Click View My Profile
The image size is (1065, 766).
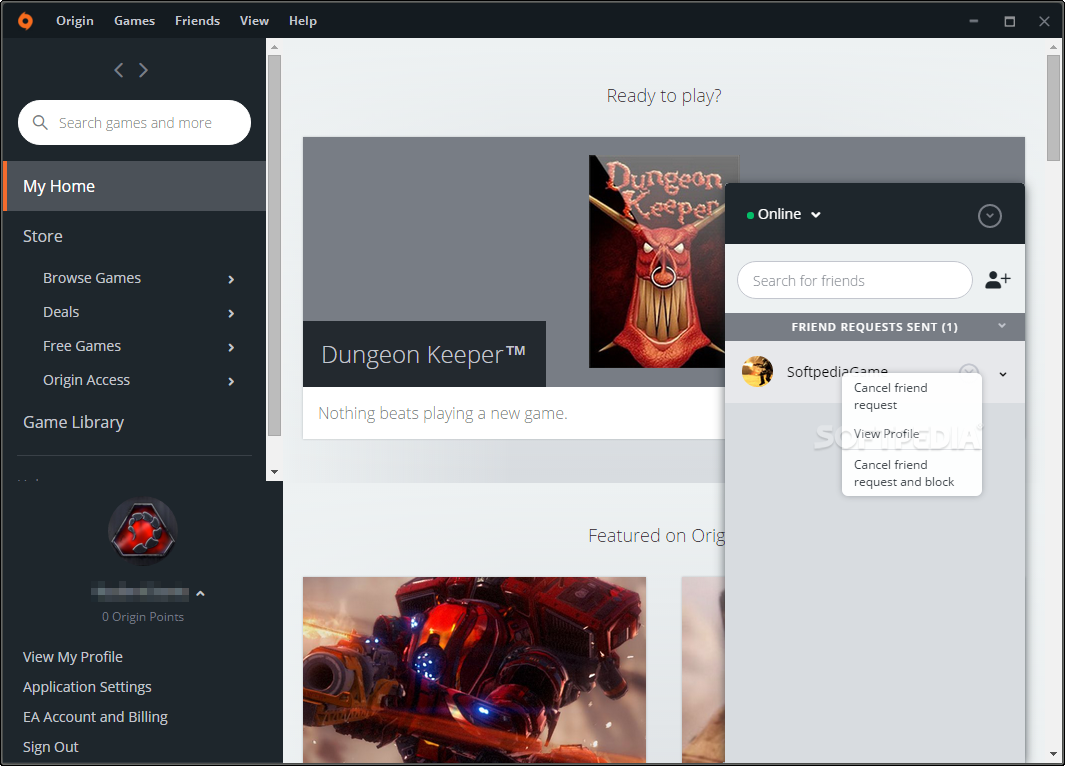pos(73,657)
